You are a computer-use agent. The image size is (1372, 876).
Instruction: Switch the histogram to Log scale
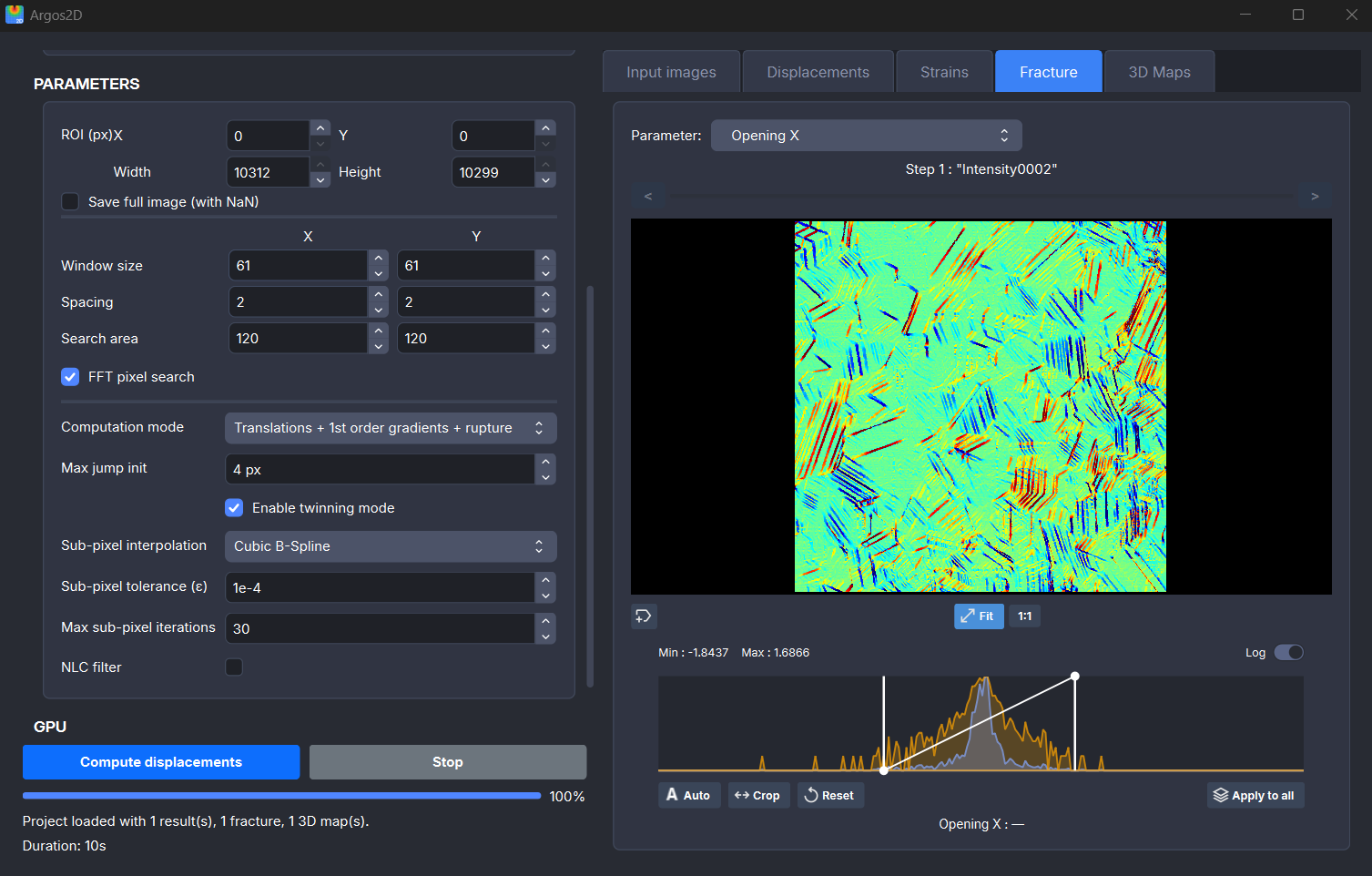(1289, 652)
